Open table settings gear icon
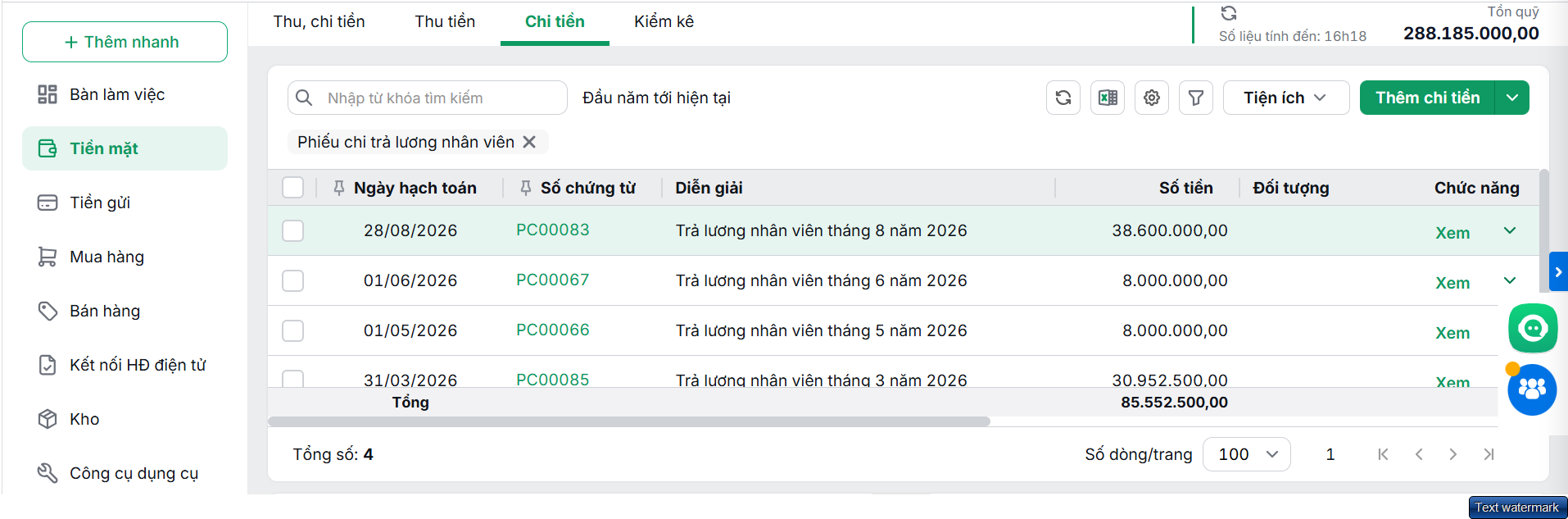 pos(1151,98)
